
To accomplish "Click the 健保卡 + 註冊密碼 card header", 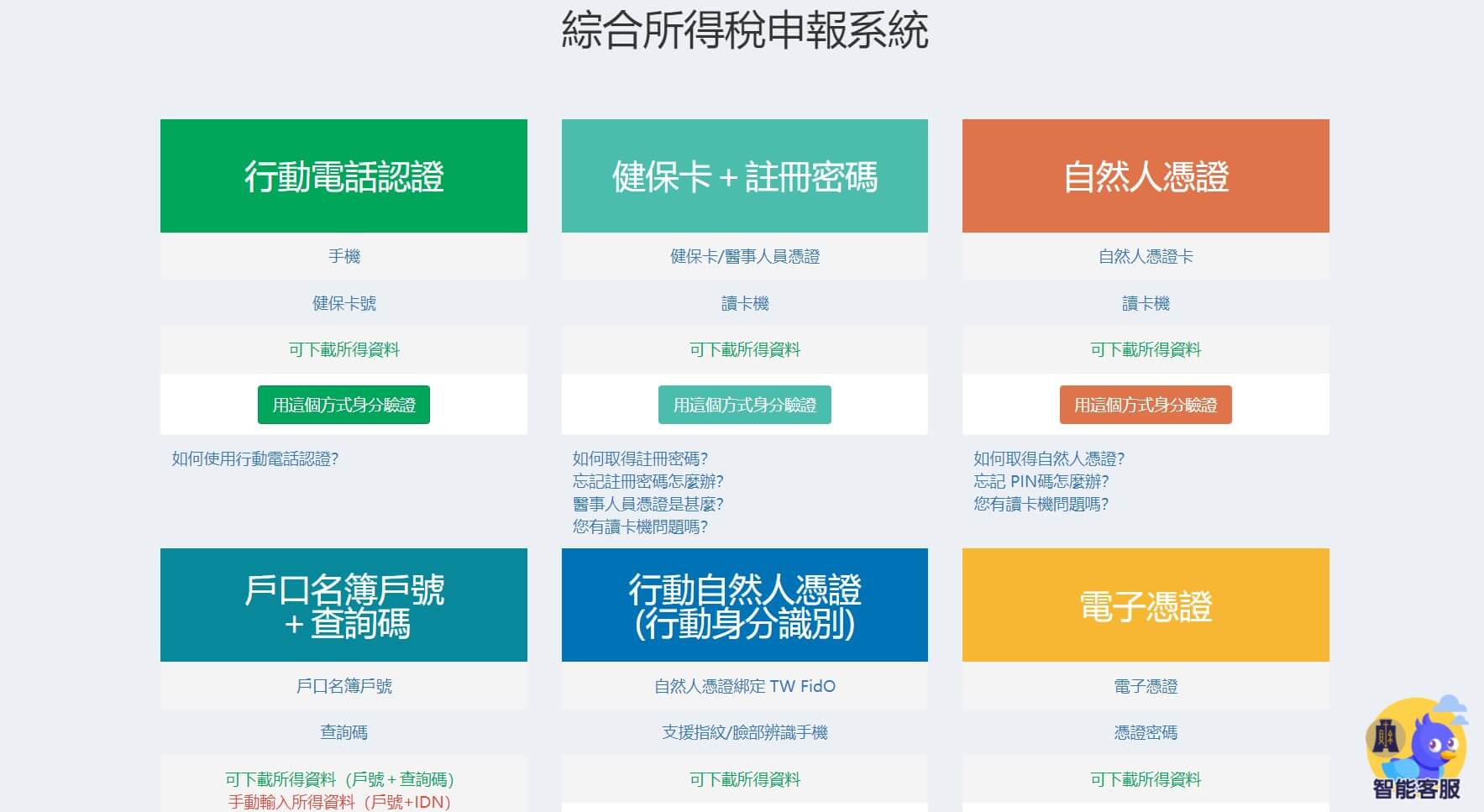I will click(x=744, y=175).
